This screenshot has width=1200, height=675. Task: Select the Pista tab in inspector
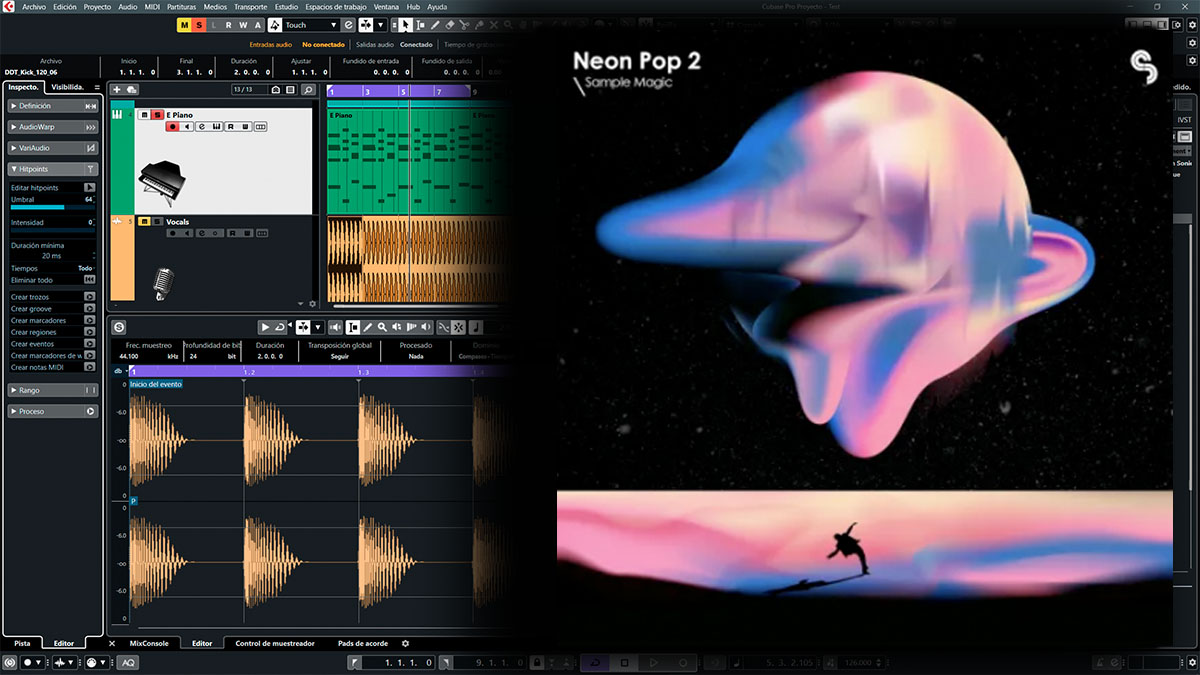click(22, 643)
